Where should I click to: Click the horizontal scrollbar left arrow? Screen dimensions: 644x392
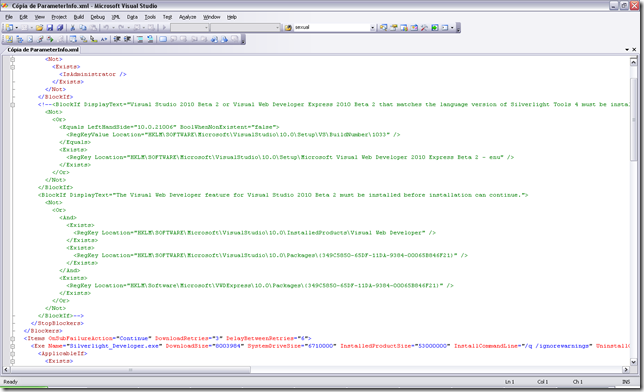pos(6,369)
